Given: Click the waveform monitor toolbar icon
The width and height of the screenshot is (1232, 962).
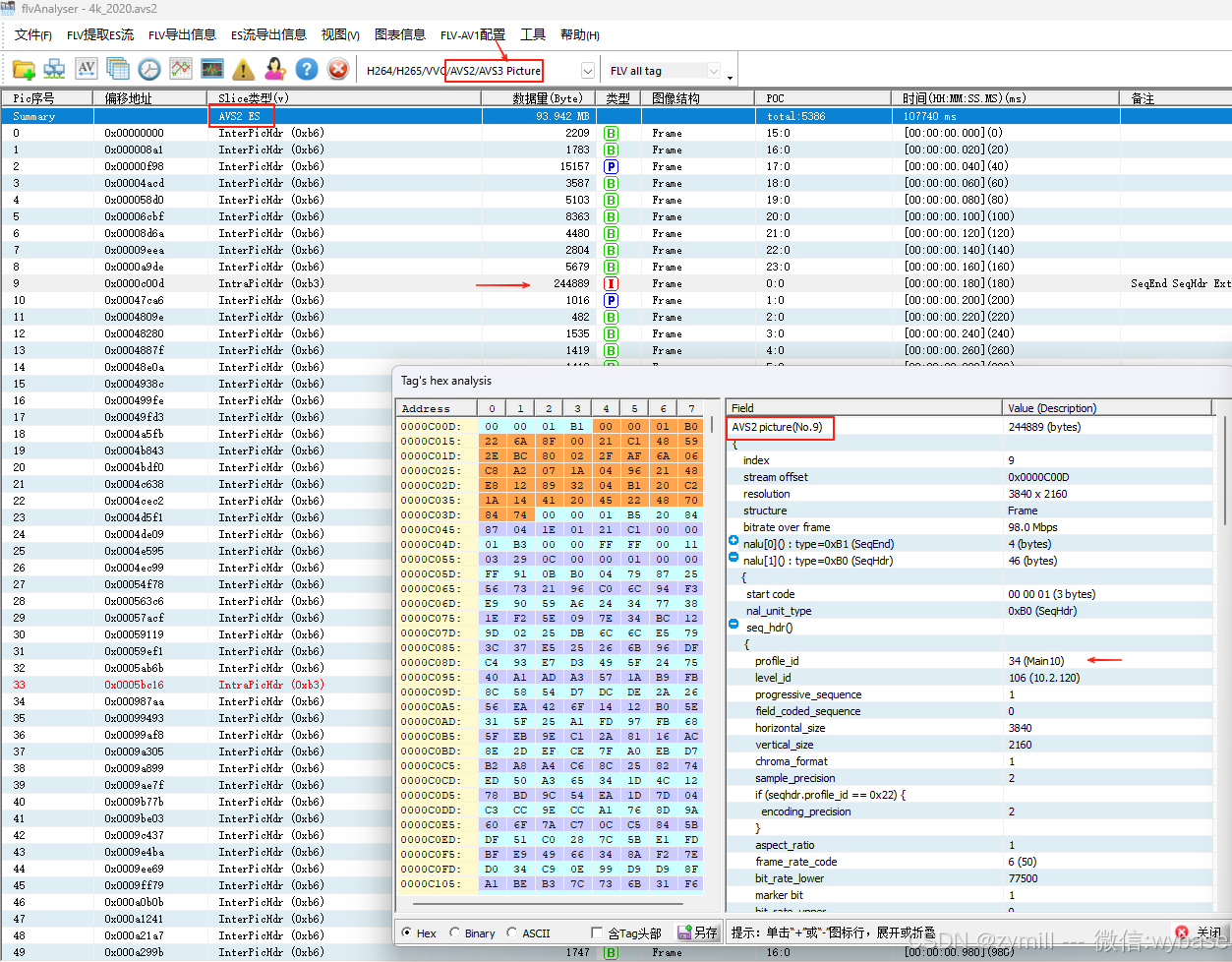Looking at the screenshot, I should [212, 69].
